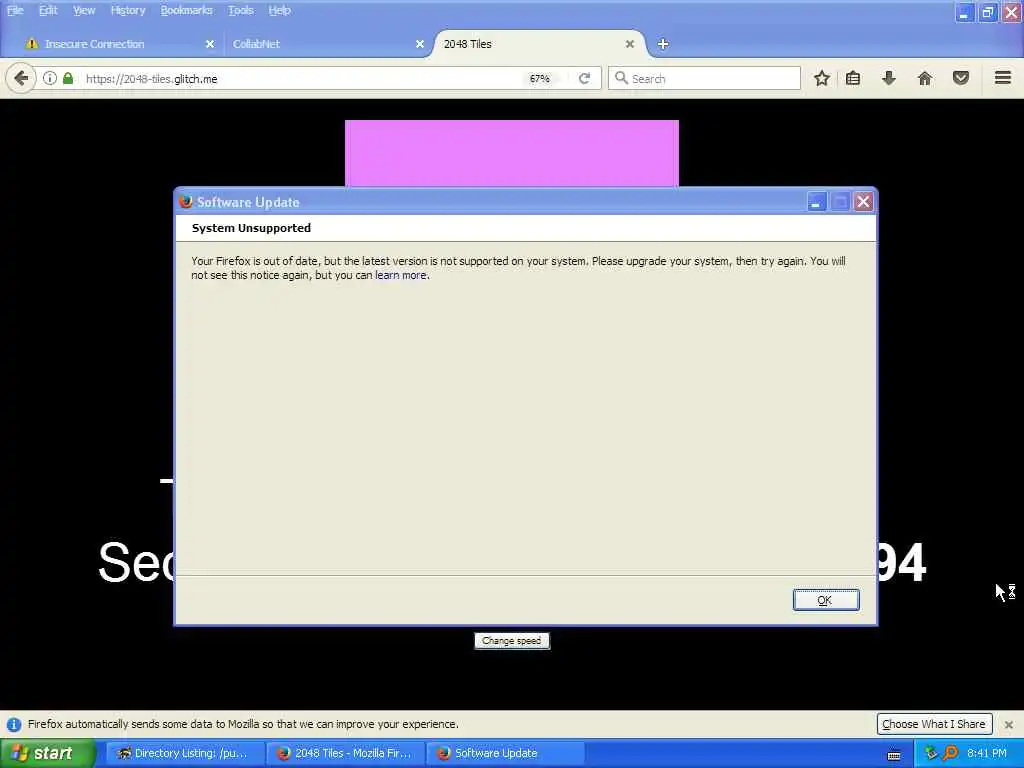1024x768 pixels.
Task: Restore down the Firefox window
Action: pyautogui.click(x=987, y=12)
